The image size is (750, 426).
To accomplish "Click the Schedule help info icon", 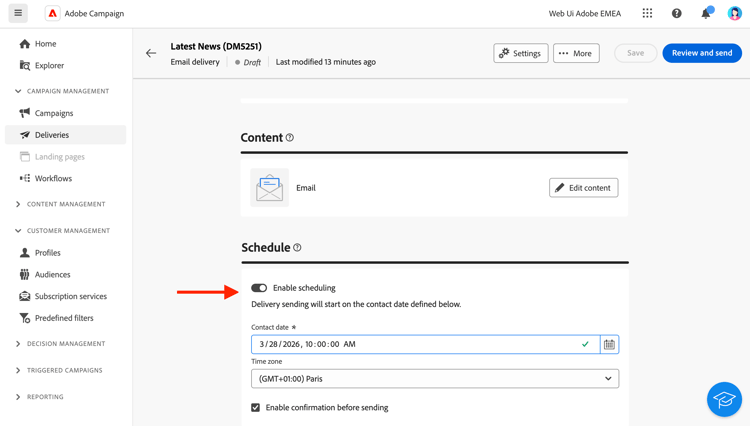I will pyautogui.click(x=297, y=248).
